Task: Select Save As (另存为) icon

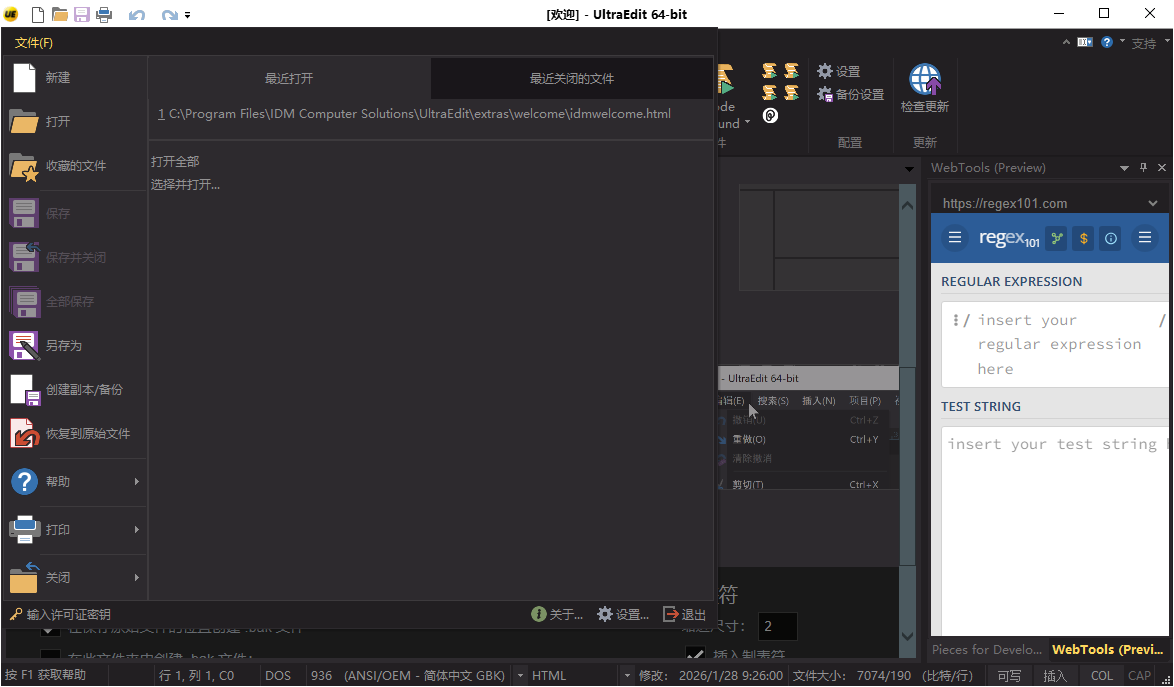Action: pos(24,346)
